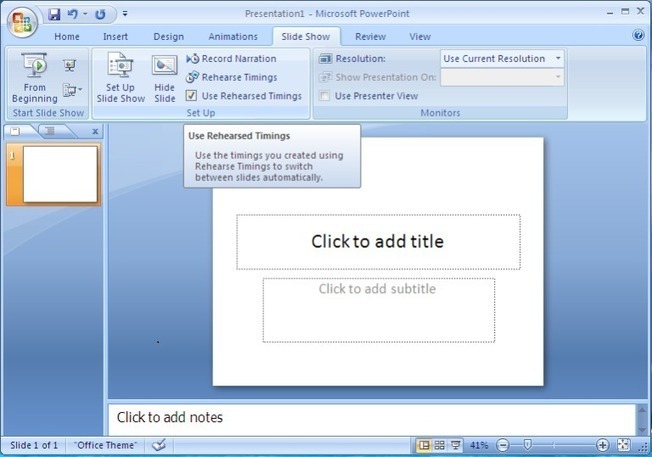Switch to Slide Sorter view icon
Viewport: 652px width, 457px height.
pyautogui.click(x=440, y=445)
